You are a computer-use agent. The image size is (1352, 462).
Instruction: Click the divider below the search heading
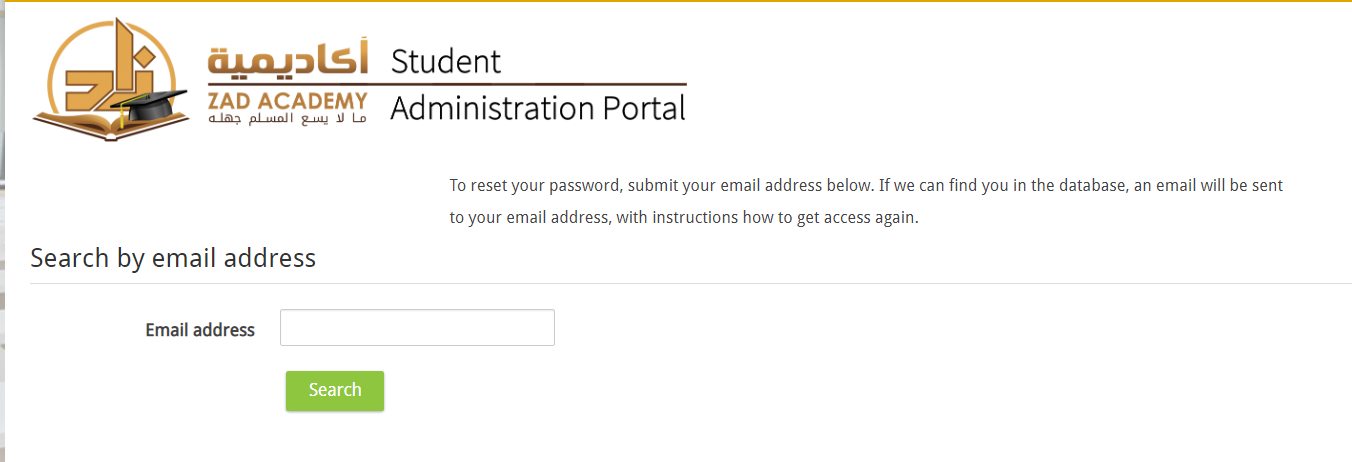coord(690,283)
